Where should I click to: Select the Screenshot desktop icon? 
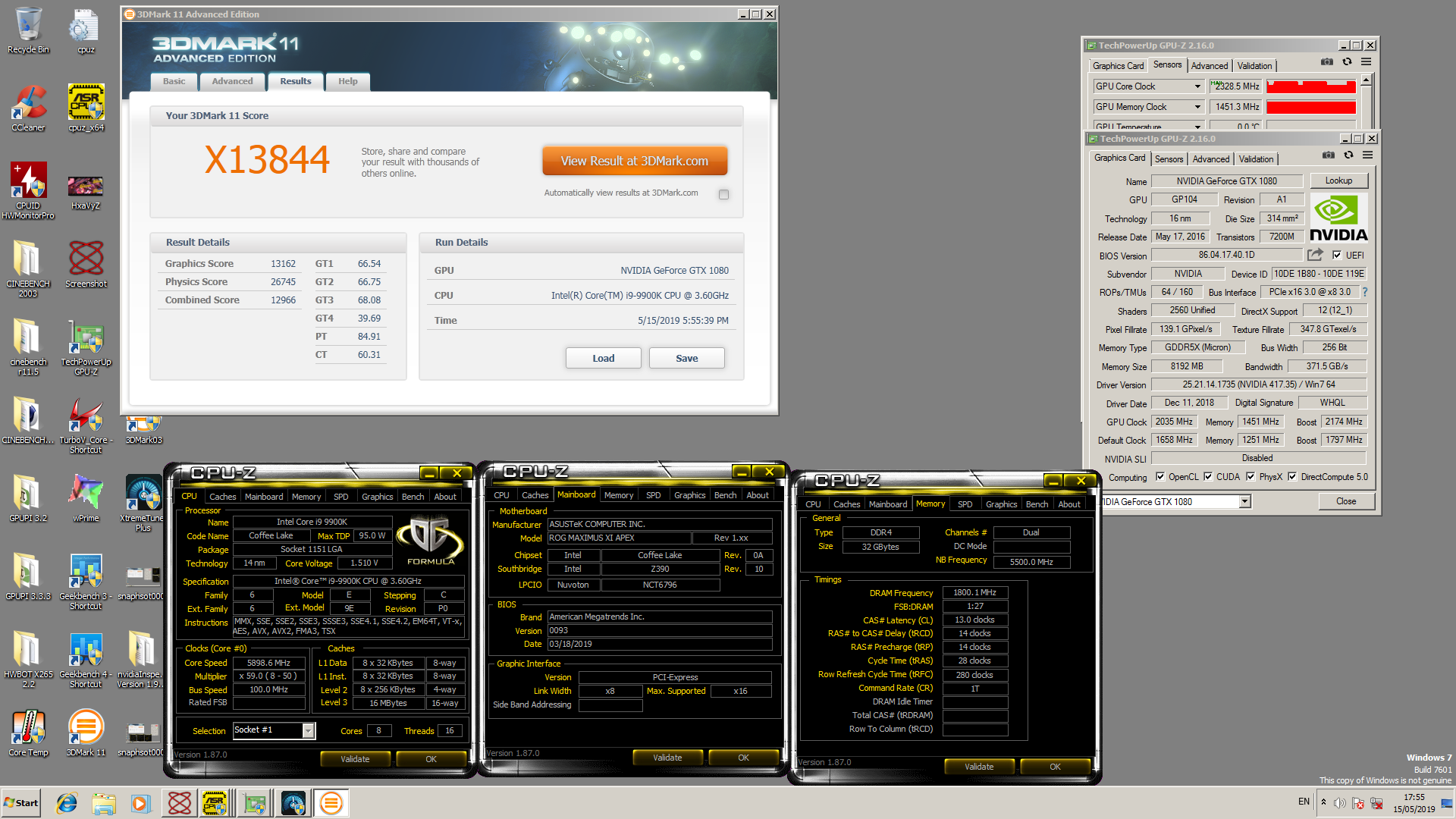[86, 265]
